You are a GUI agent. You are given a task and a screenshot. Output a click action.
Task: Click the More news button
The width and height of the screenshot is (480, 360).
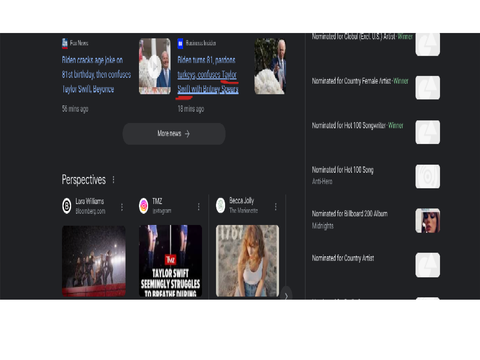pos(174,134)
